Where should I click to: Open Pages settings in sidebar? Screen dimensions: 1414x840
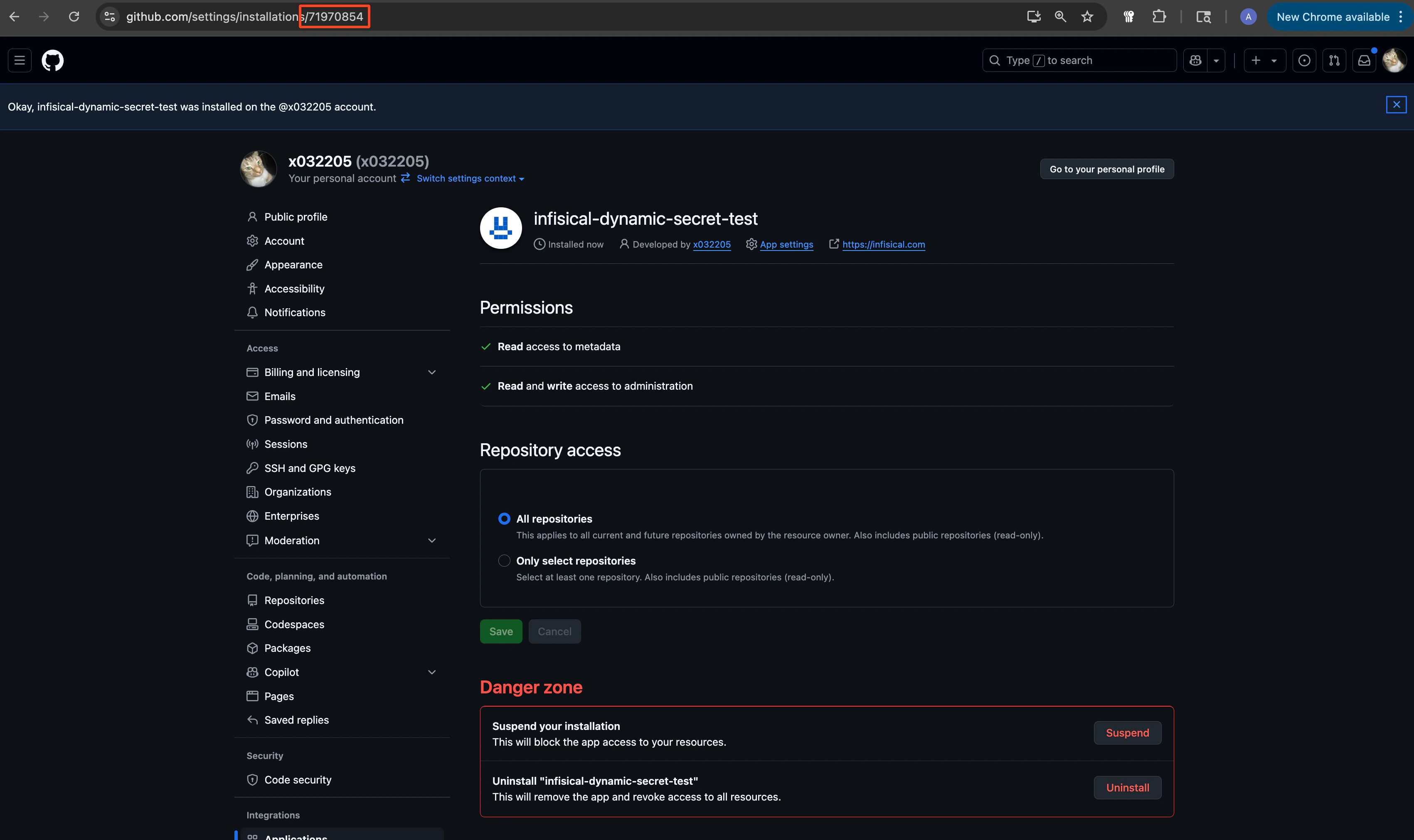coord(279,696)
